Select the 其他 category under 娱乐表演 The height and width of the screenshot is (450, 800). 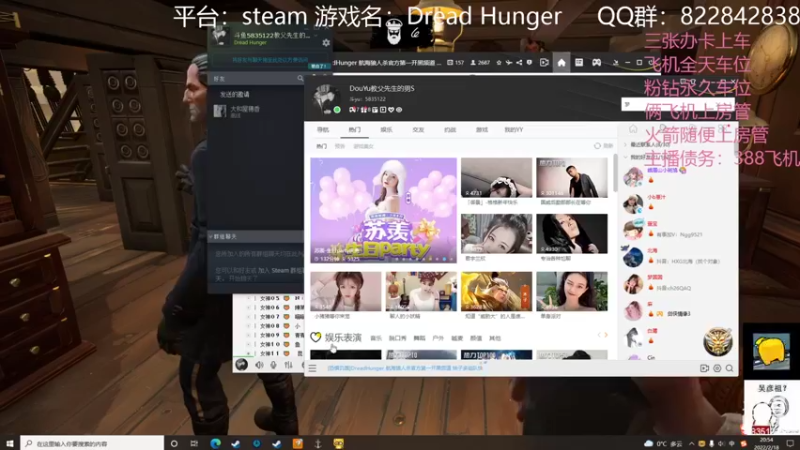pyautogui.click(x=495, y=338)
